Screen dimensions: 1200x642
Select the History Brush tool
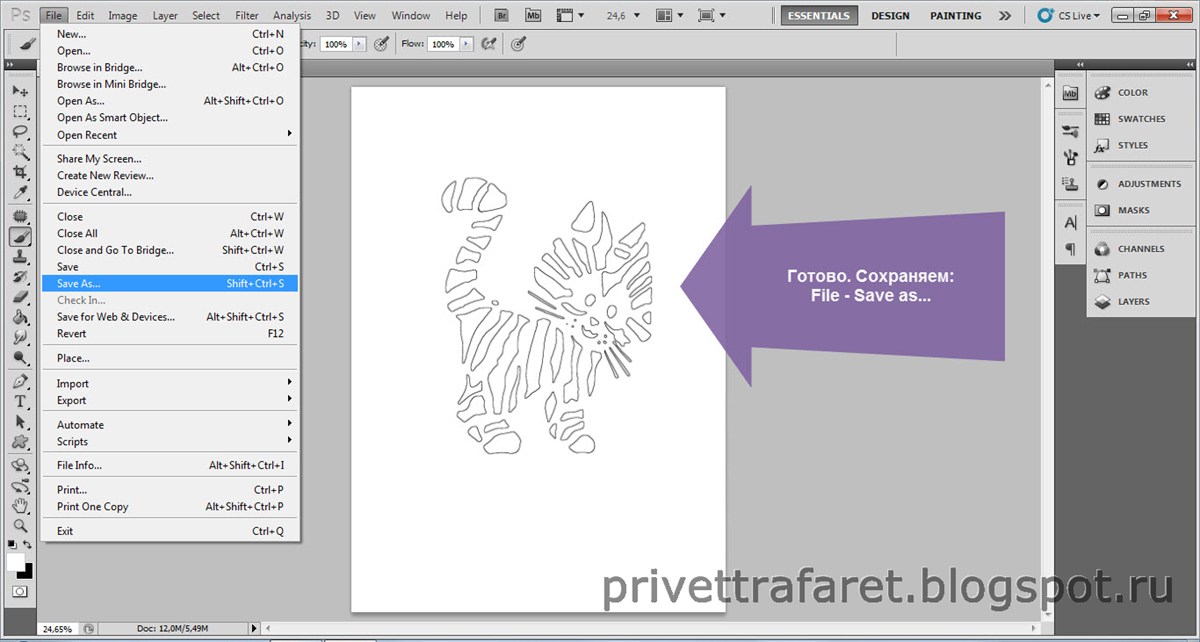click(x=20, y=277)
